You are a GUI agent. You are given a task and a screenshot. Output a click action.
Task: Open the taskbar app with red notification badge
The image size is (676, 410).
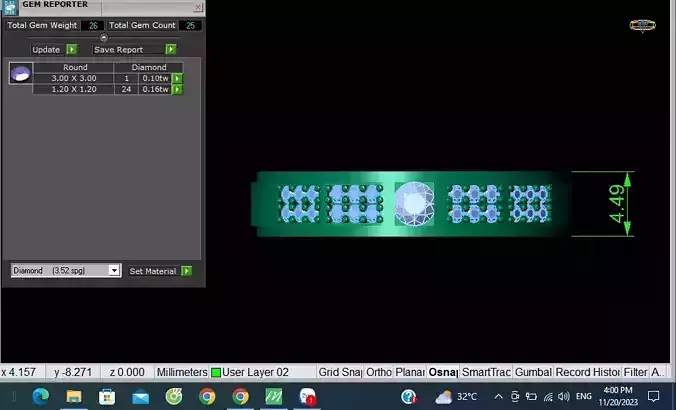[307, 396]
